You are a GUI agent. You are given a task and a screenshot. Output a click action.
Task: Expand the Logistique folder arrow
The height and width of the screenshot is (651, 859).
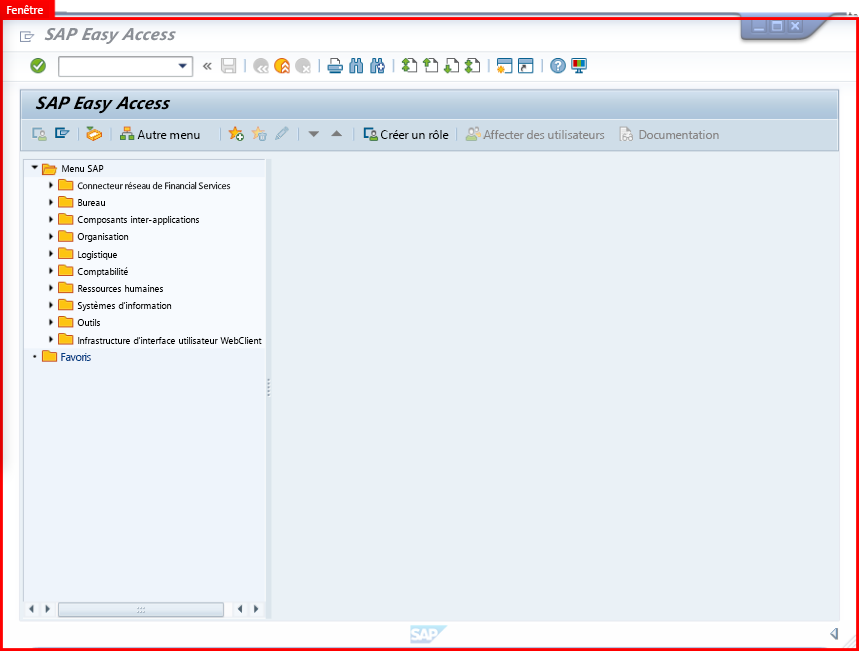51,254
